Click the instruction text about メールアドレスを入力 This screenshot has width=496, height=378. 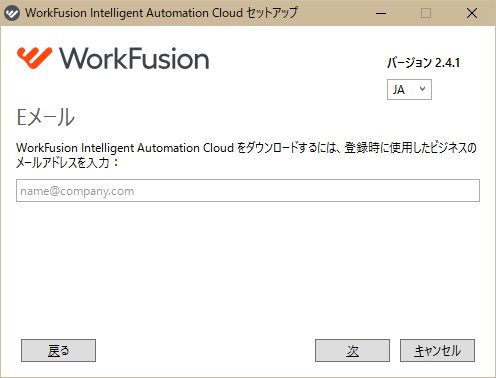pyautogui.click(x=246, y=155)
